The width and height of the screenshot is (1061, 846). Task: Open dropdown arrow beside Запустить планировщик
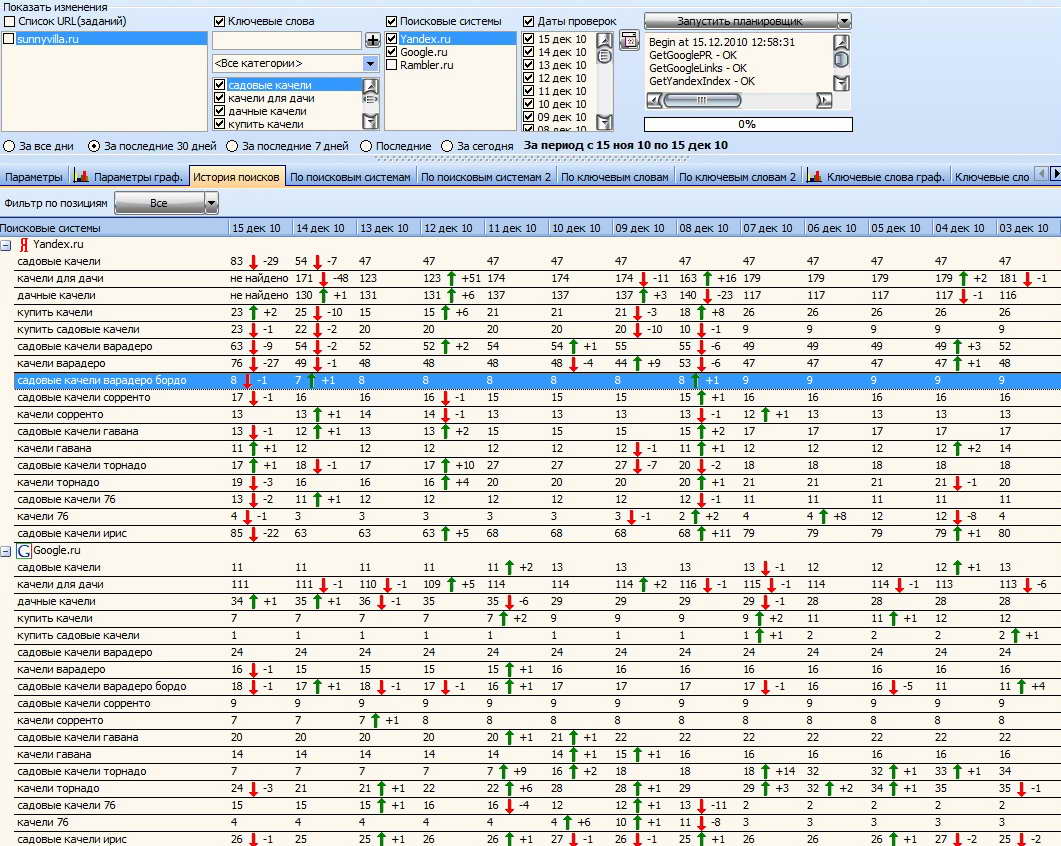[x=844, y=22]
